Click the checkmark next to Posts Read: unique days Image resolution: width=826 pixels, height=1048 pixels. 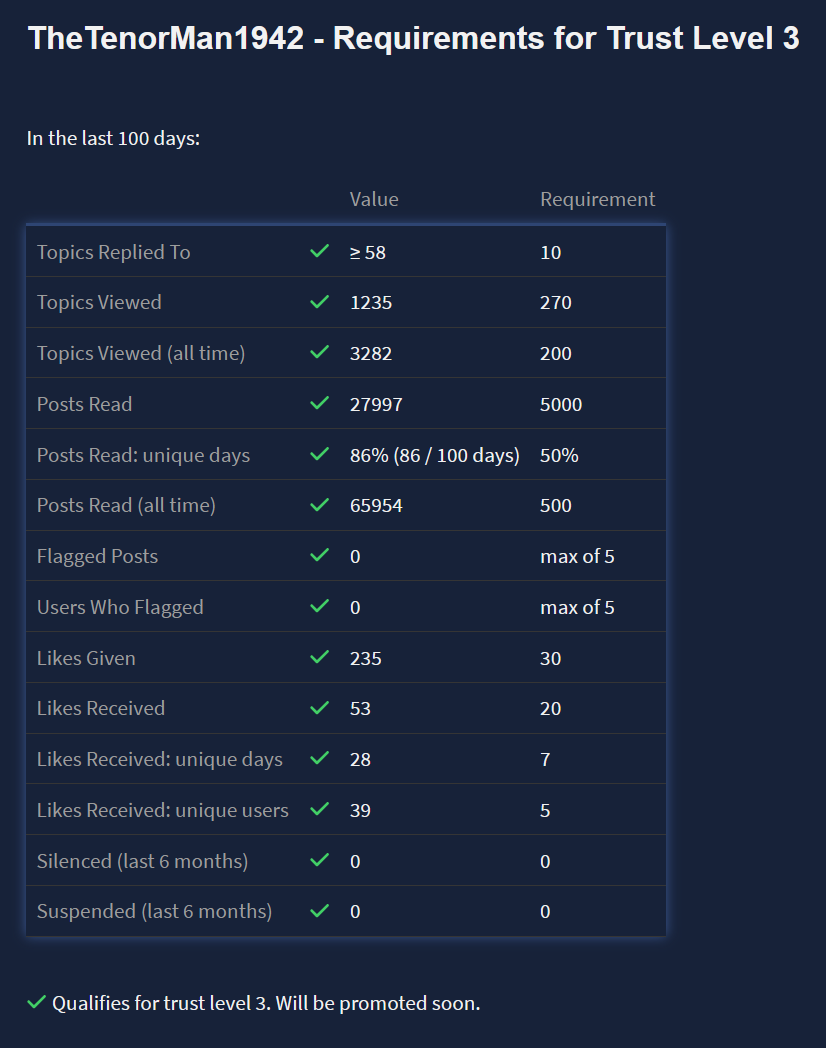[320, 455]
